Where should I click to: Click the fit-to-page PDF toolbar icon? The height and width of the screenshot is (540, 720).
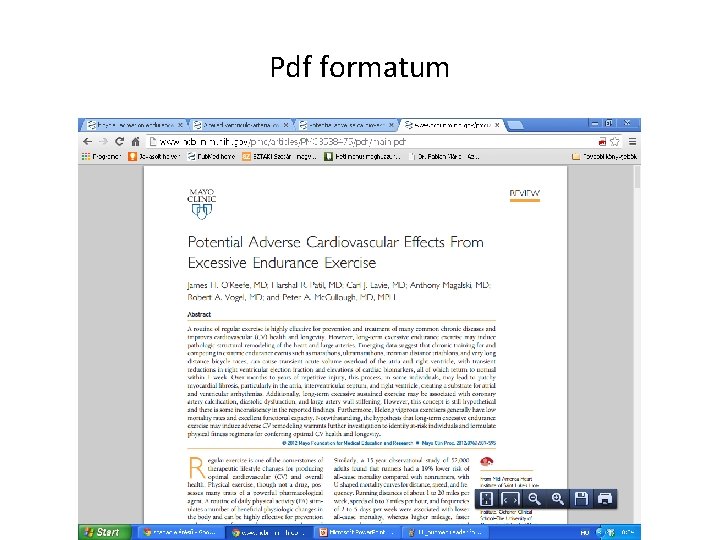[486, 499]
